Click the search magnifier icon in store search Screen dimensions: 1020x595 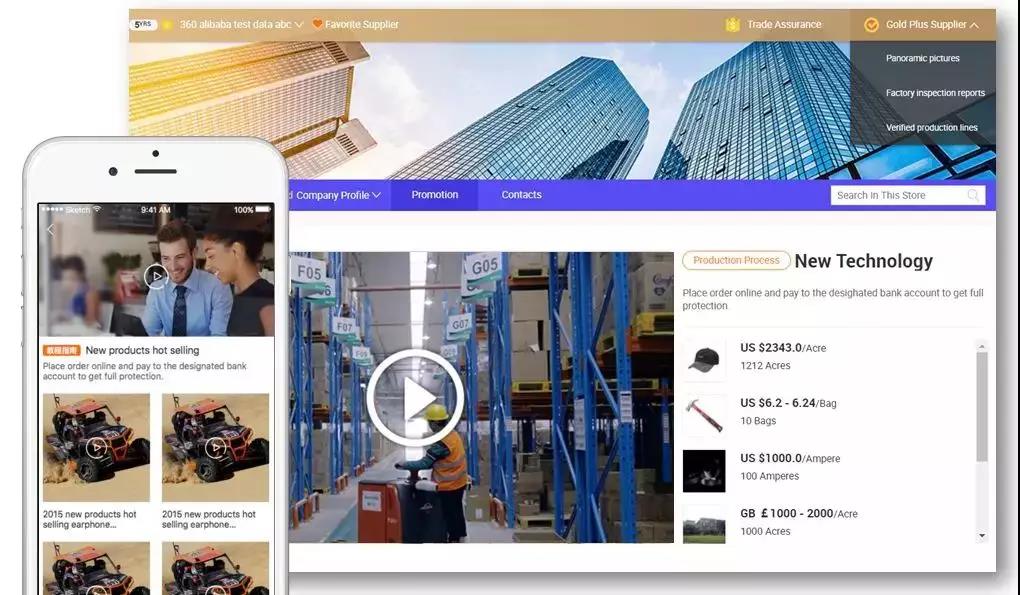pyautogui.click(x=973, y=196)
